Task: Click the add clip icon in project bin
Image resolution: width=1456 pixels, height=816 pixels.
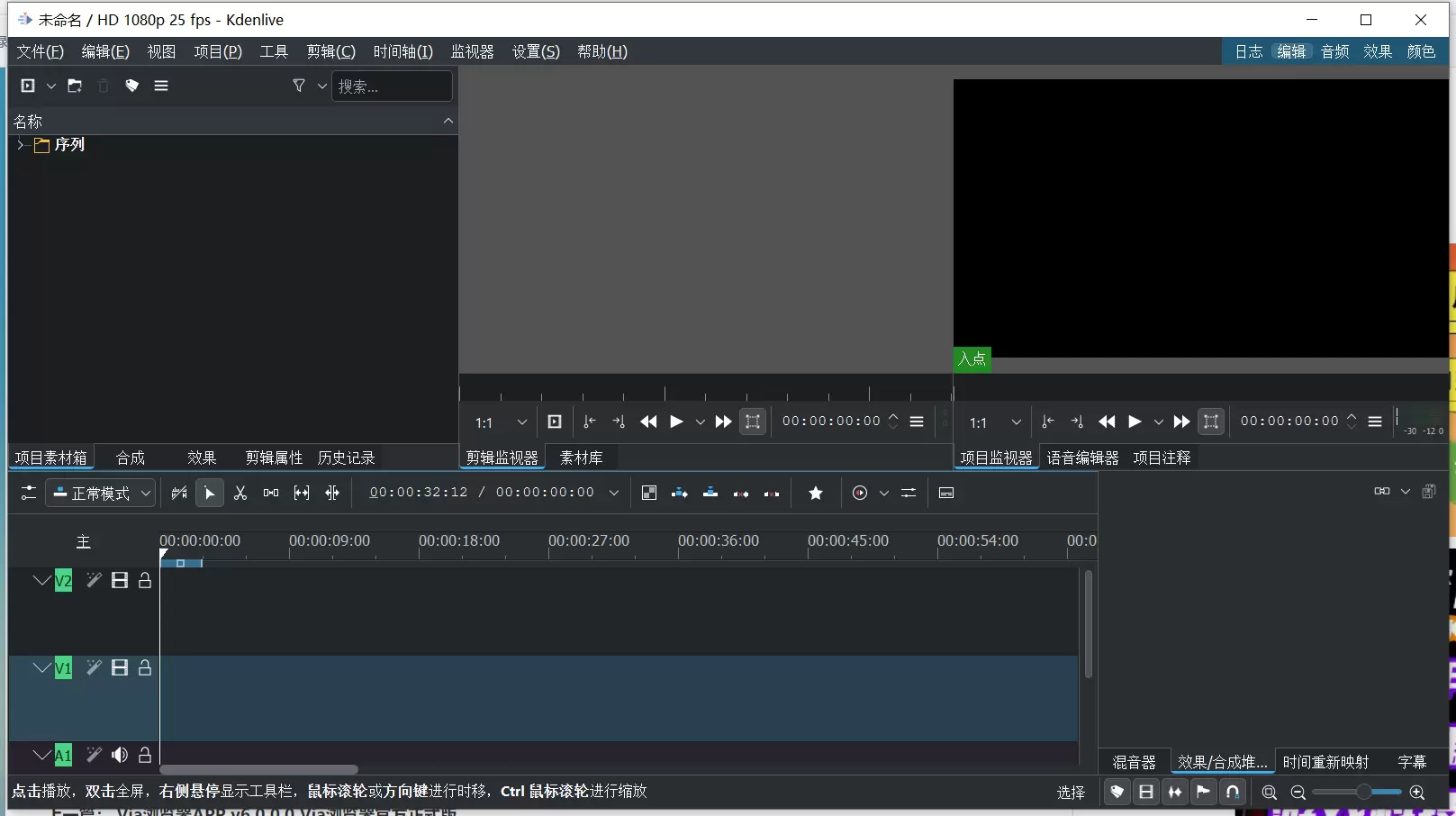Action: point(28,86)
